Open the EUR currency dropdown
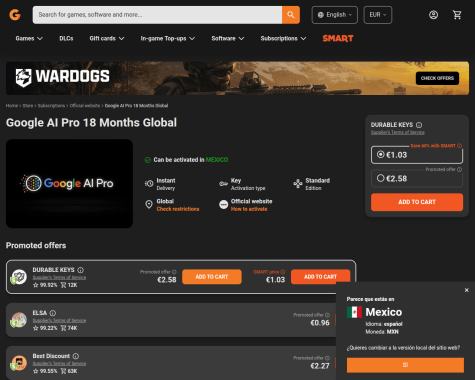Screen dimensions: 475x380 [378, 15]
